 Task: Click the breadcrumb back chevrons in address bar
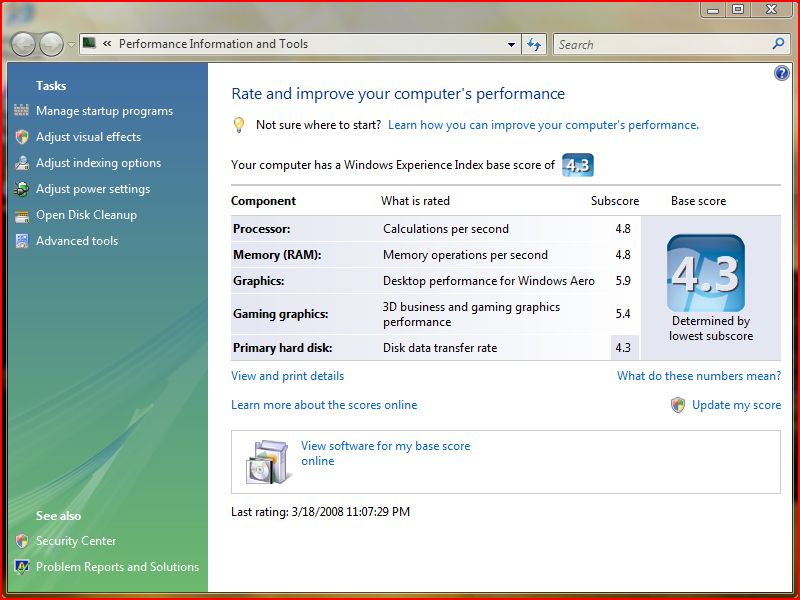107,44
